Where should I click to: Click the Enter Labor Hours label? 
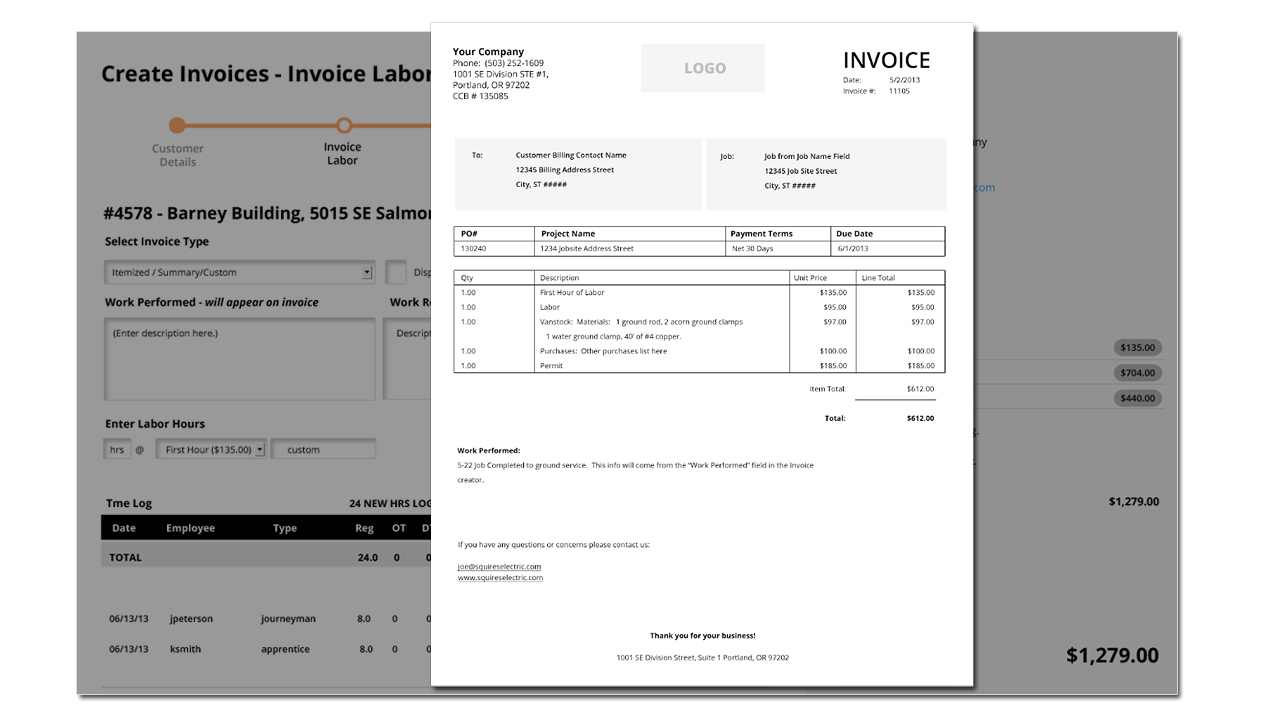[x=155, y=424]
